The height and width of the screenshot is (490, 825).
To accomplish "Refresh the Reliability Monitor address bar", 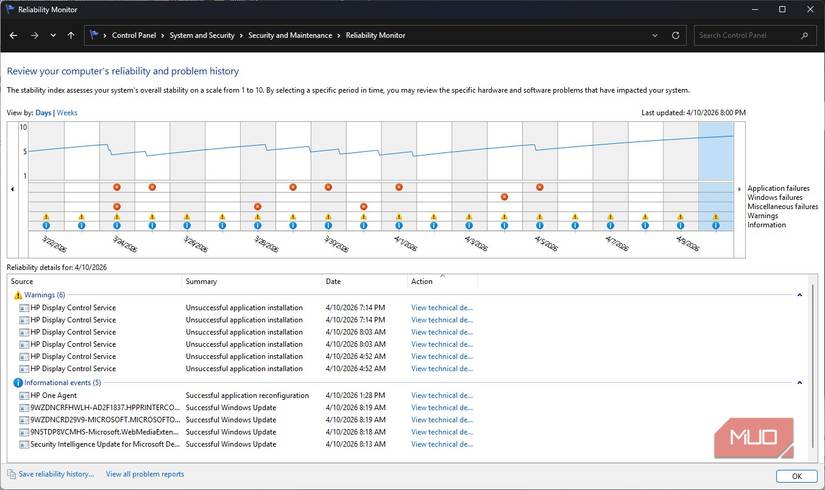I will pos(676,35).
